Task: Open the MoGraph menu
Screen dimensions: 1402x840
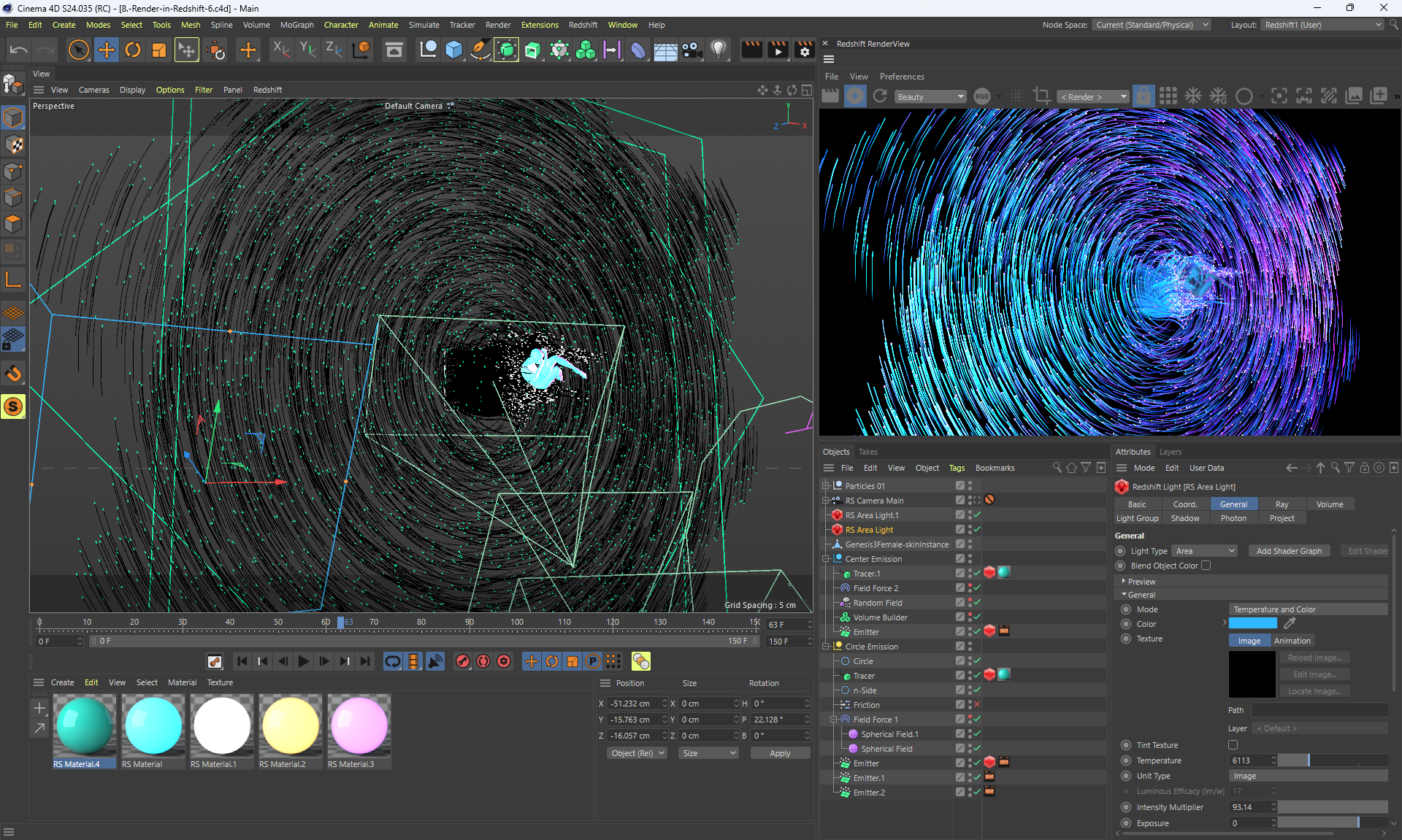Action: point(296,25)
